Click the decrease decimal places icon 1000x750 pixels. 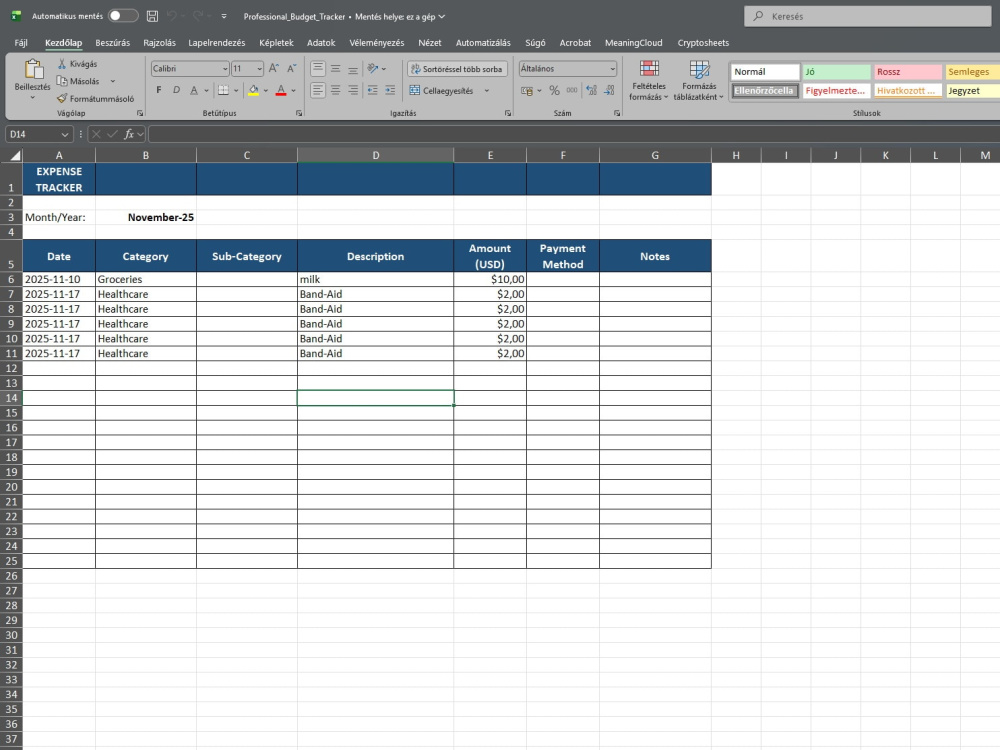coord(610,91)
